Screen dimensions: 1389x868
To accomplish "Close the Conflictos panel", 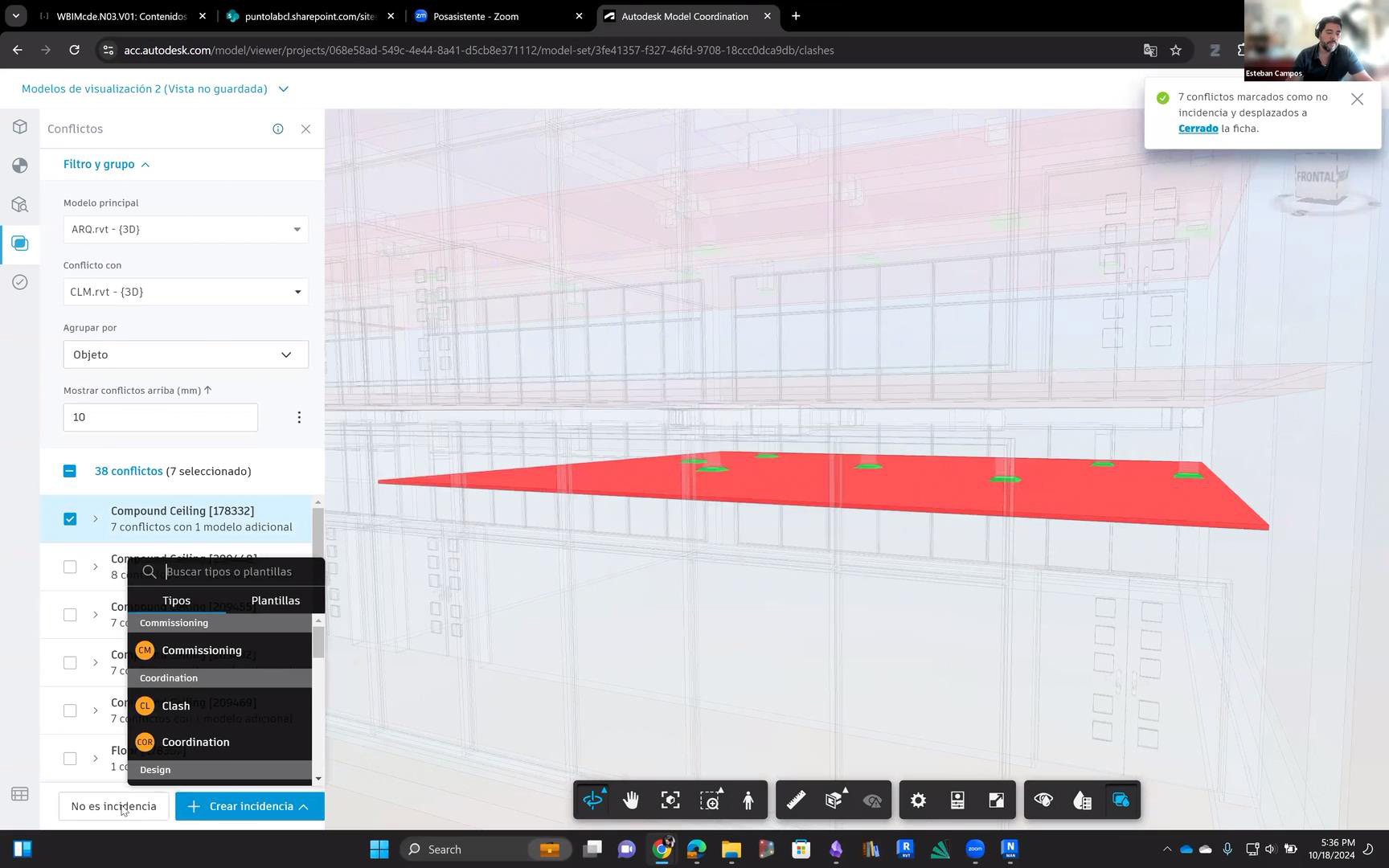I will point(305,129).
